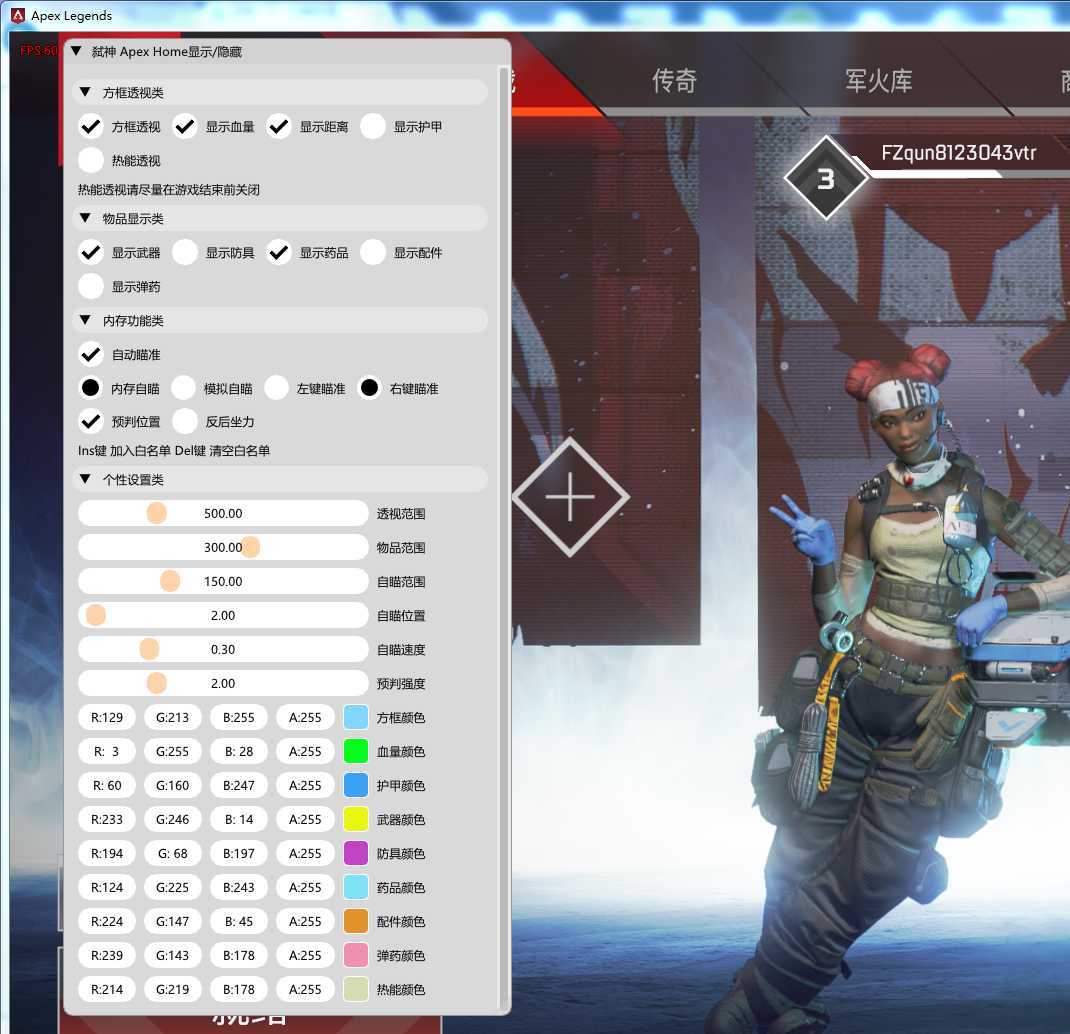Viewport: 1070px width, 1034px height.
Task: Open the 武器颜色 yellow swatch
Action: coord(356,819)
